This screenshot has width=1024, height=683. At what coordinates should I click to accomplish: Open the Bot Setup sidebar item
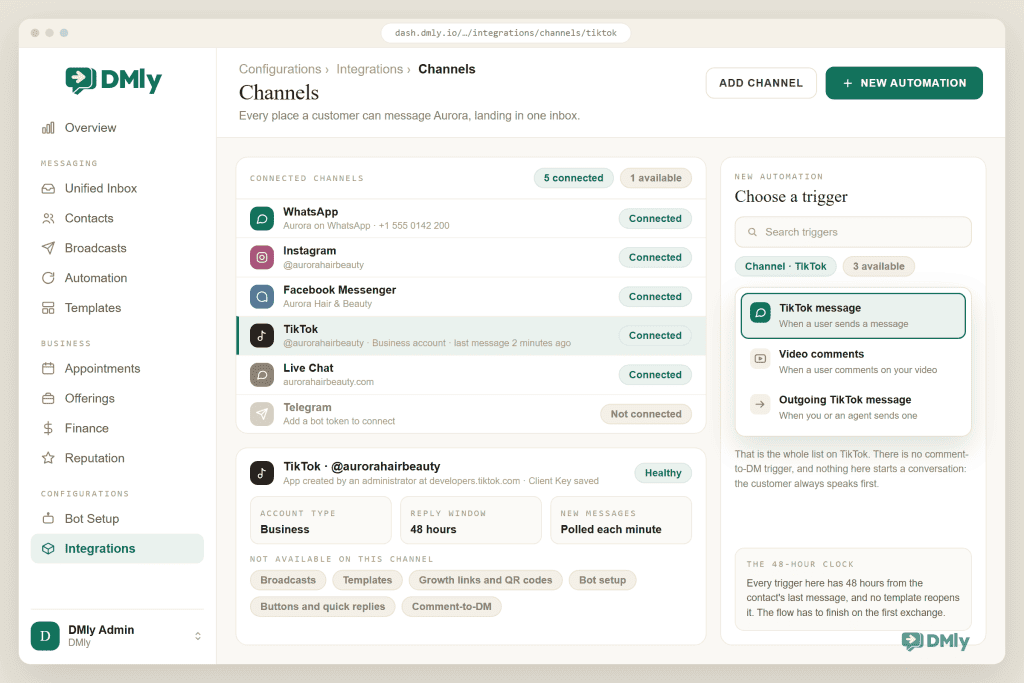tap(118, 519)
